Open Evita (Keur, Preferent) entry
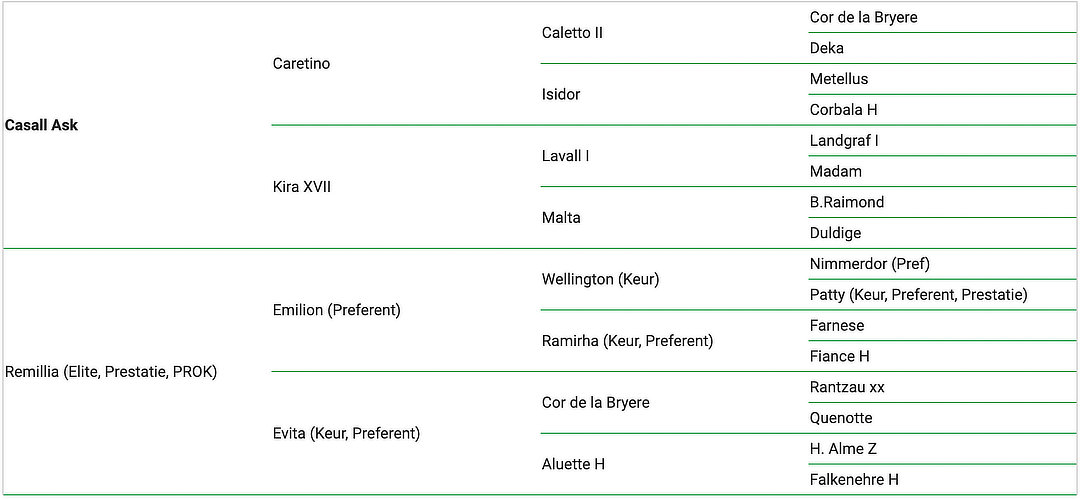Screen dimensions: 1080x499 coord(346,434)
